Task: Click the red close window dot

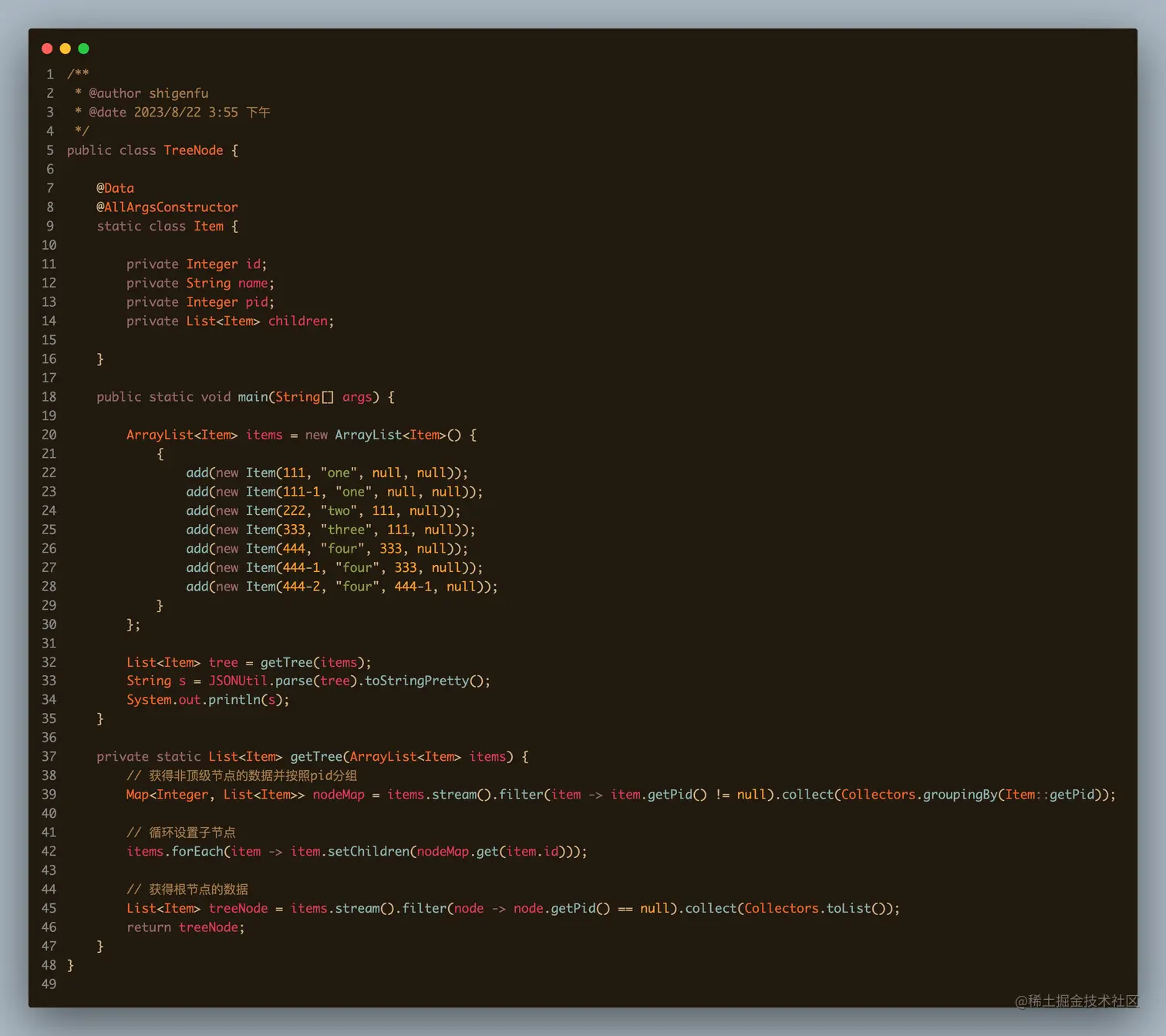Action: tap(47, 49)
